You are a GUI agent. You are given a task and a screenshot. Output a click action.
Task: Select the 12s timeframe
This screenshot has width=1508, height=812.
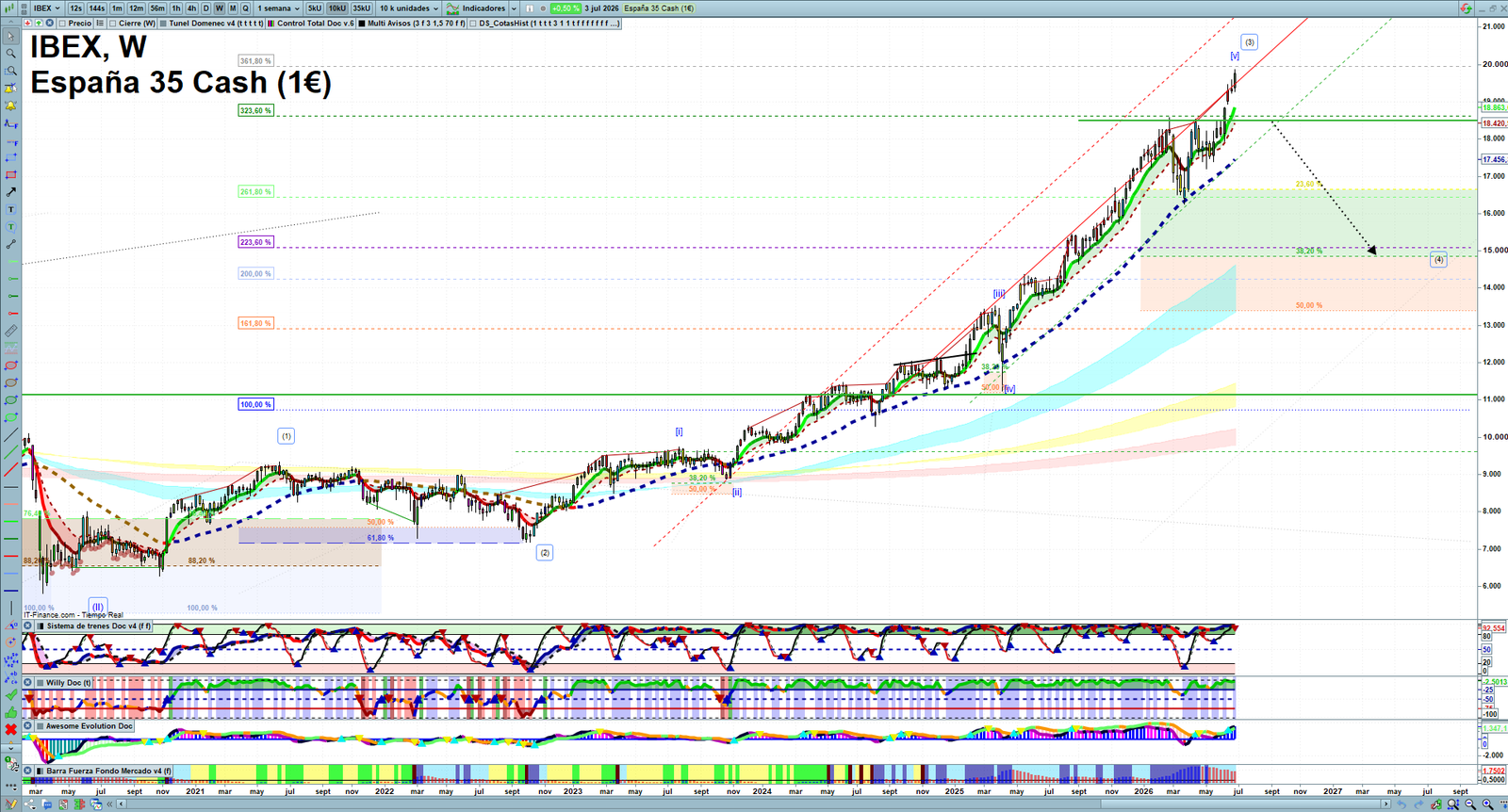[x=75, y=8]
